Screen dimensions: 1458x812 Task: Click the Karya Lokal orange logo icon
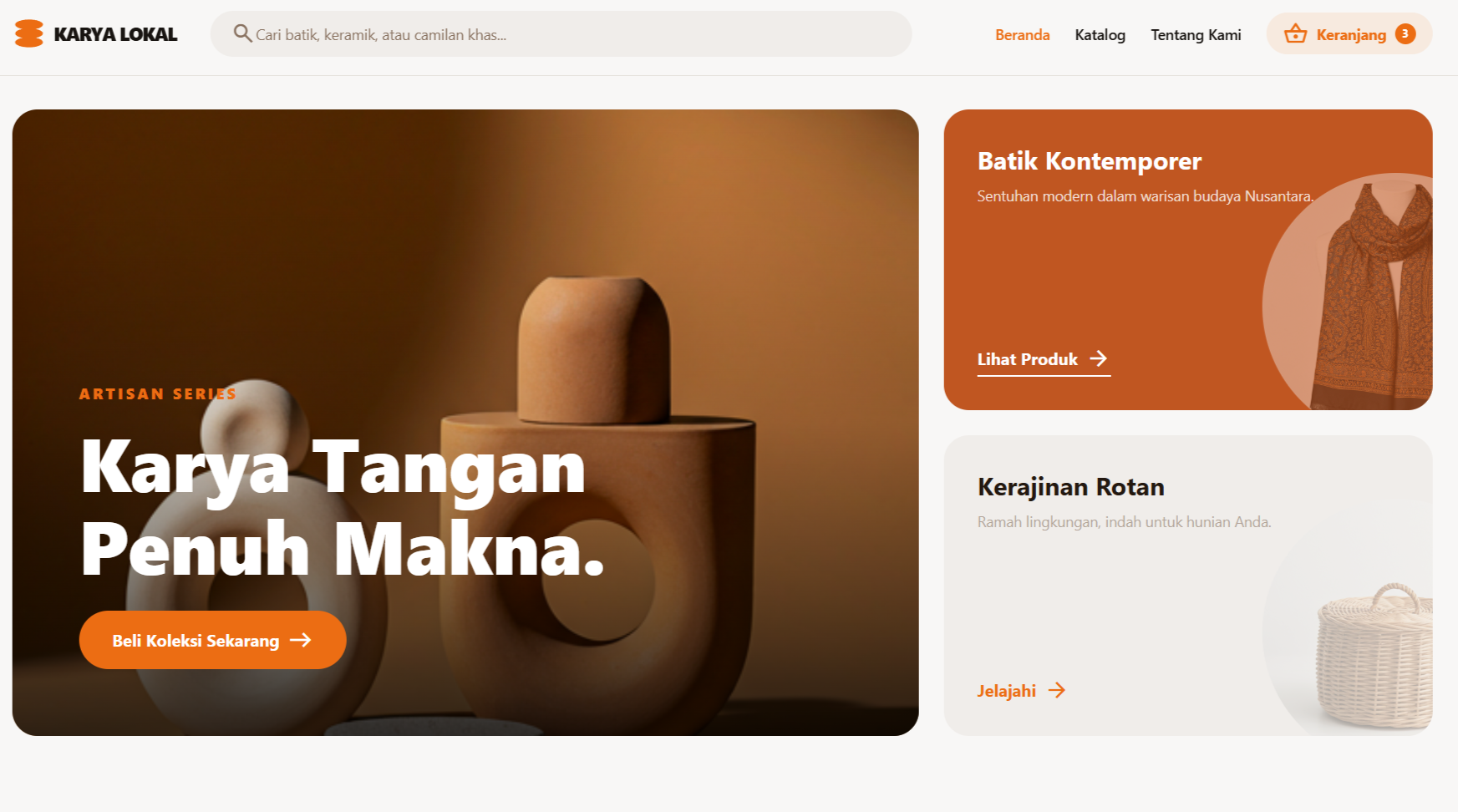pyautogui.click(x=29, y=34)
